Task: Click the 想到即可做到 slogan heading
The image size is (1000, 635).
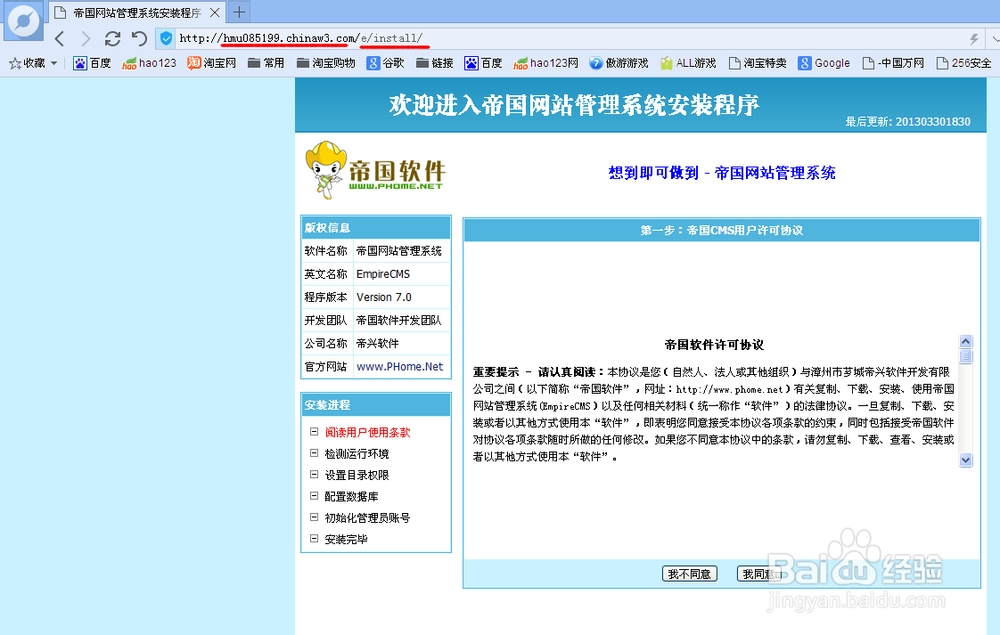Action: (721, 173)
